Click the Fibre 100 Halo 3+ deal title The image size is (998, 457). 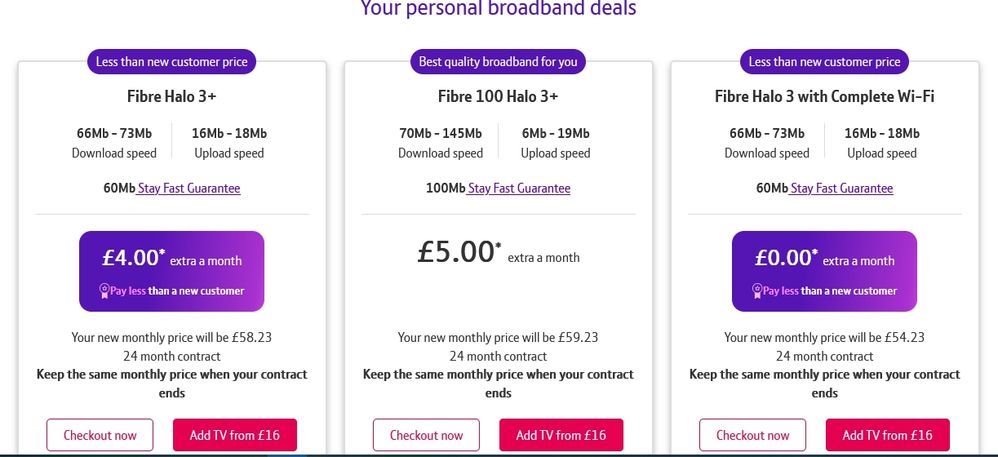[x=498, y=97]
